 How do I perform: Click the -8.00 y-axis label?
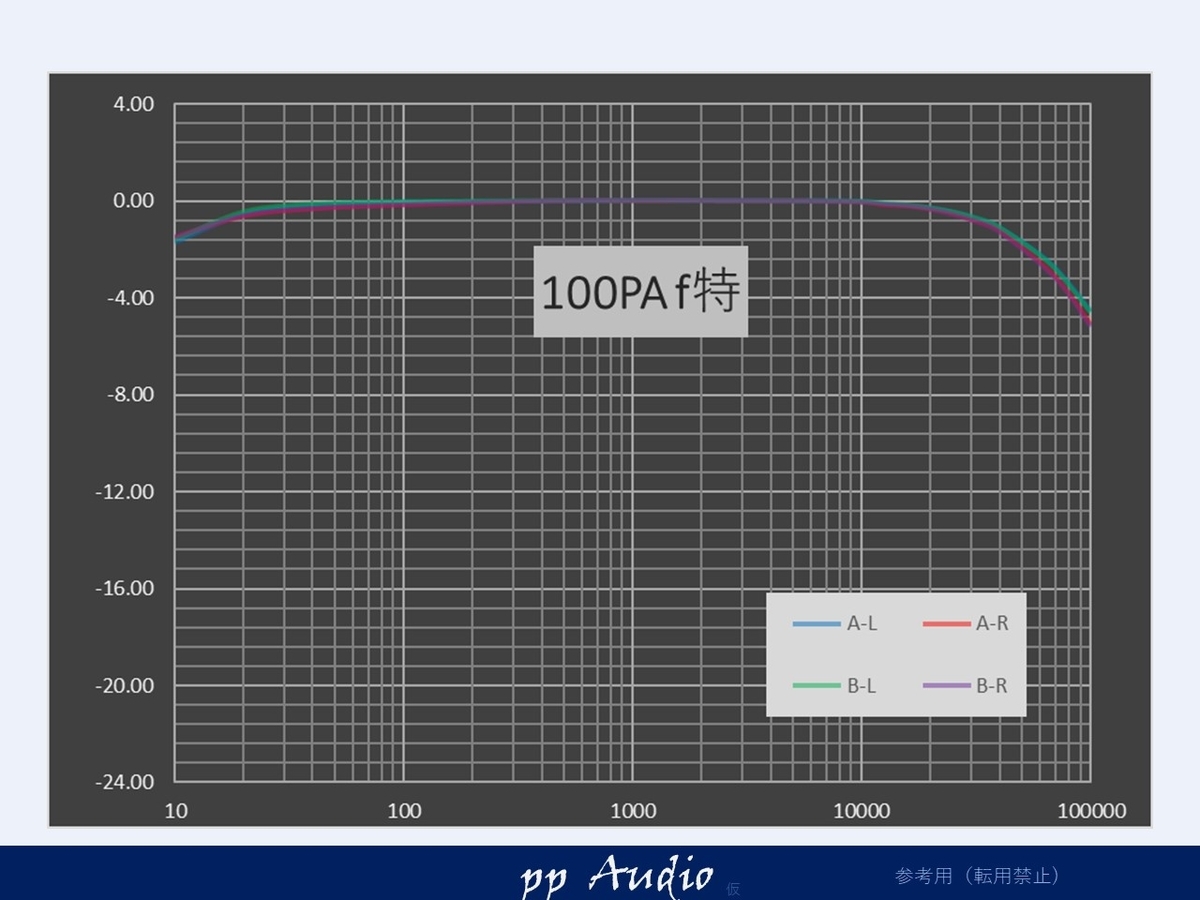(131, 394)
